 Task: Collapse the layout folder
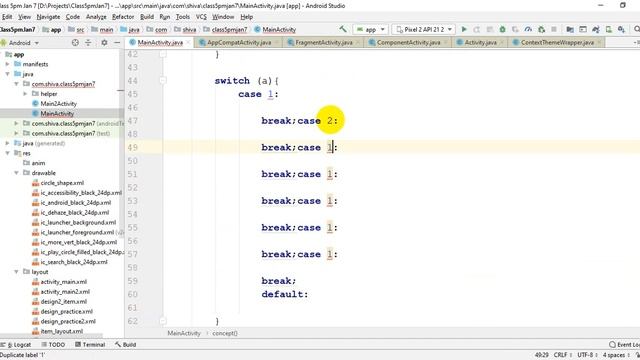click(x=16, y=272)
